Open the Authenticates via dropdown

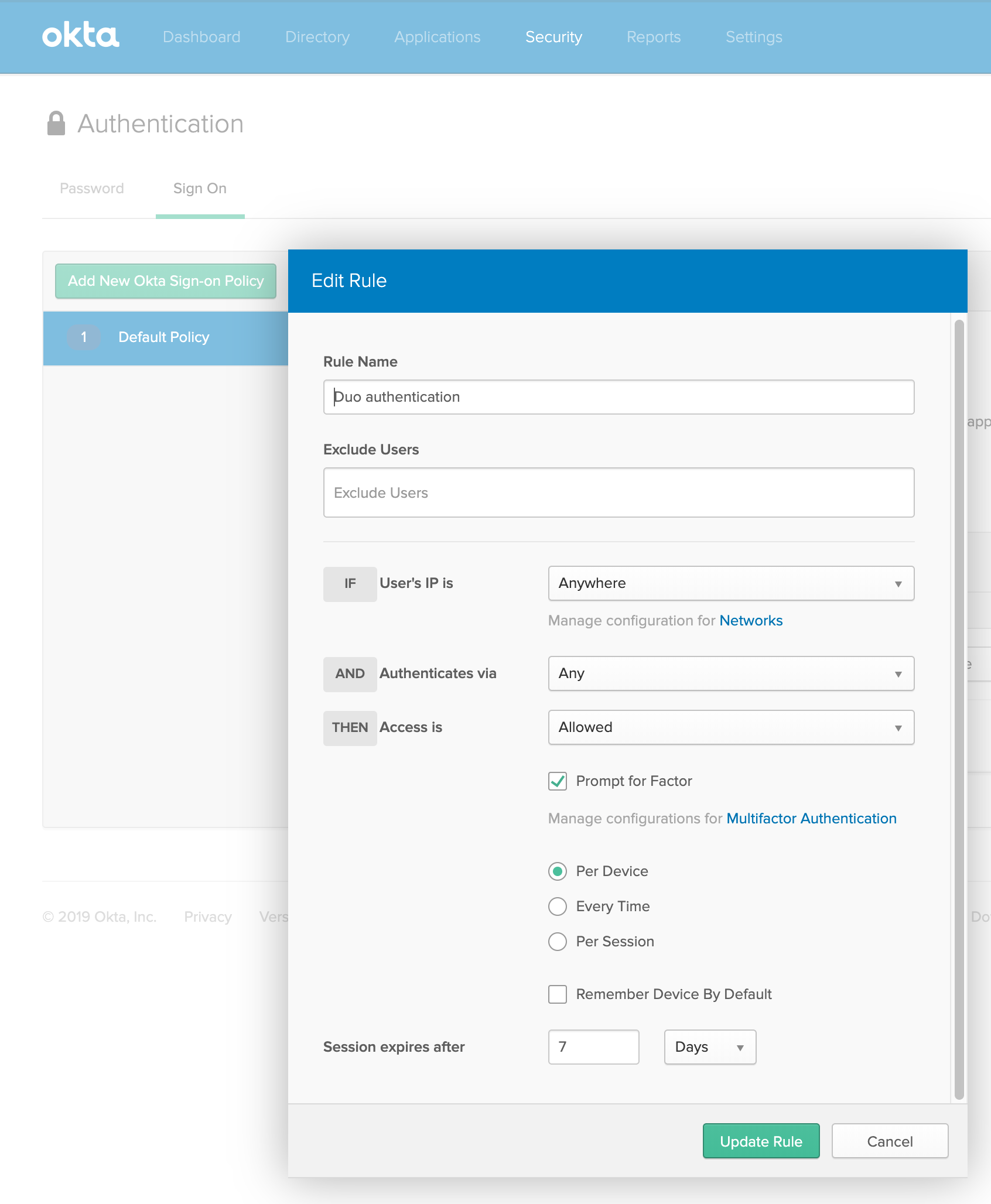[x=730, y=673]
